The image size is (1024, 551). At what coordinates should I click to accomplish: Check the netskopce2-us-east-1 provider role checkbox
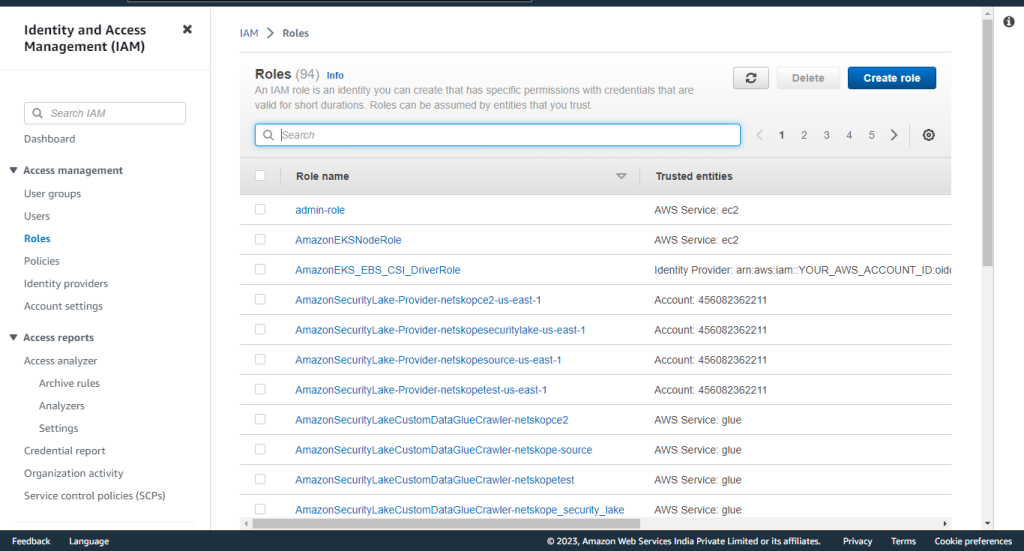pyautogui.click(x=261, y=300)
